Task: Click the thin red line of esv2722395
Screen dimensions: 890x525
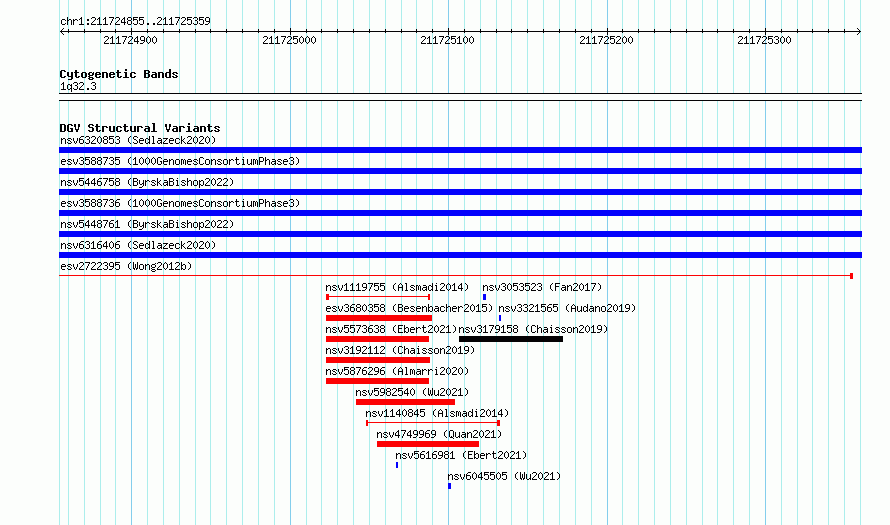Action: pyautogui.click(x=456, y=276)
